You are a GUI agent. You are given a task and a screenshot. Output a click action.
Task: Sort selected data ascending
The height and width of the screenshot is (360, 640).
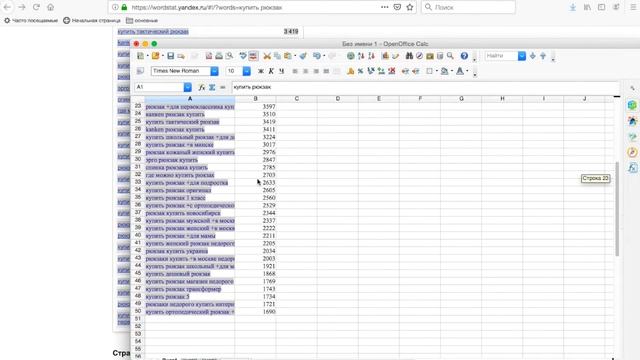[x=361, y=56]
